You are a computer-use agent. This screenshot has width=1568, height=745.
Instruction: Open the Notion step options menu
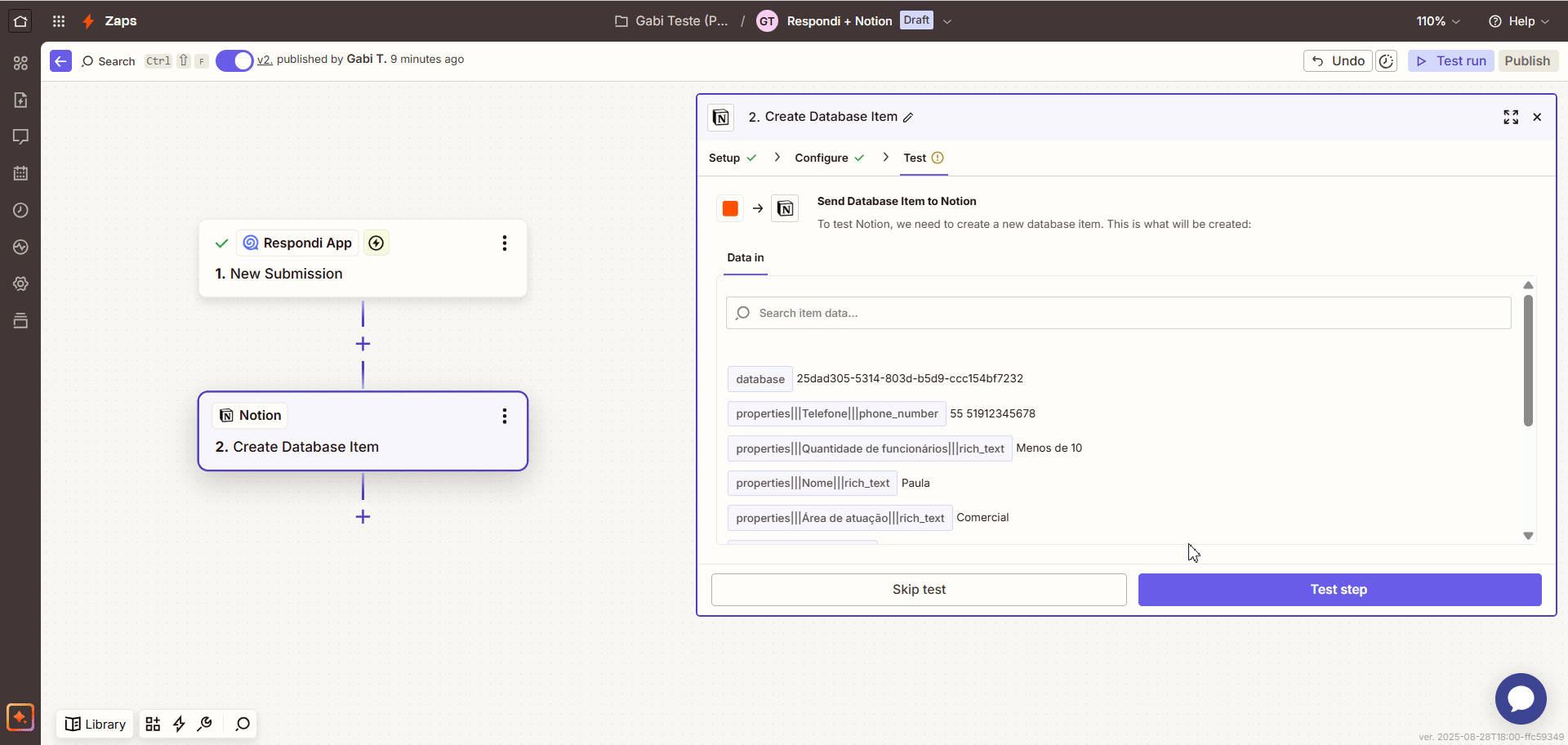tap(505, 417)
